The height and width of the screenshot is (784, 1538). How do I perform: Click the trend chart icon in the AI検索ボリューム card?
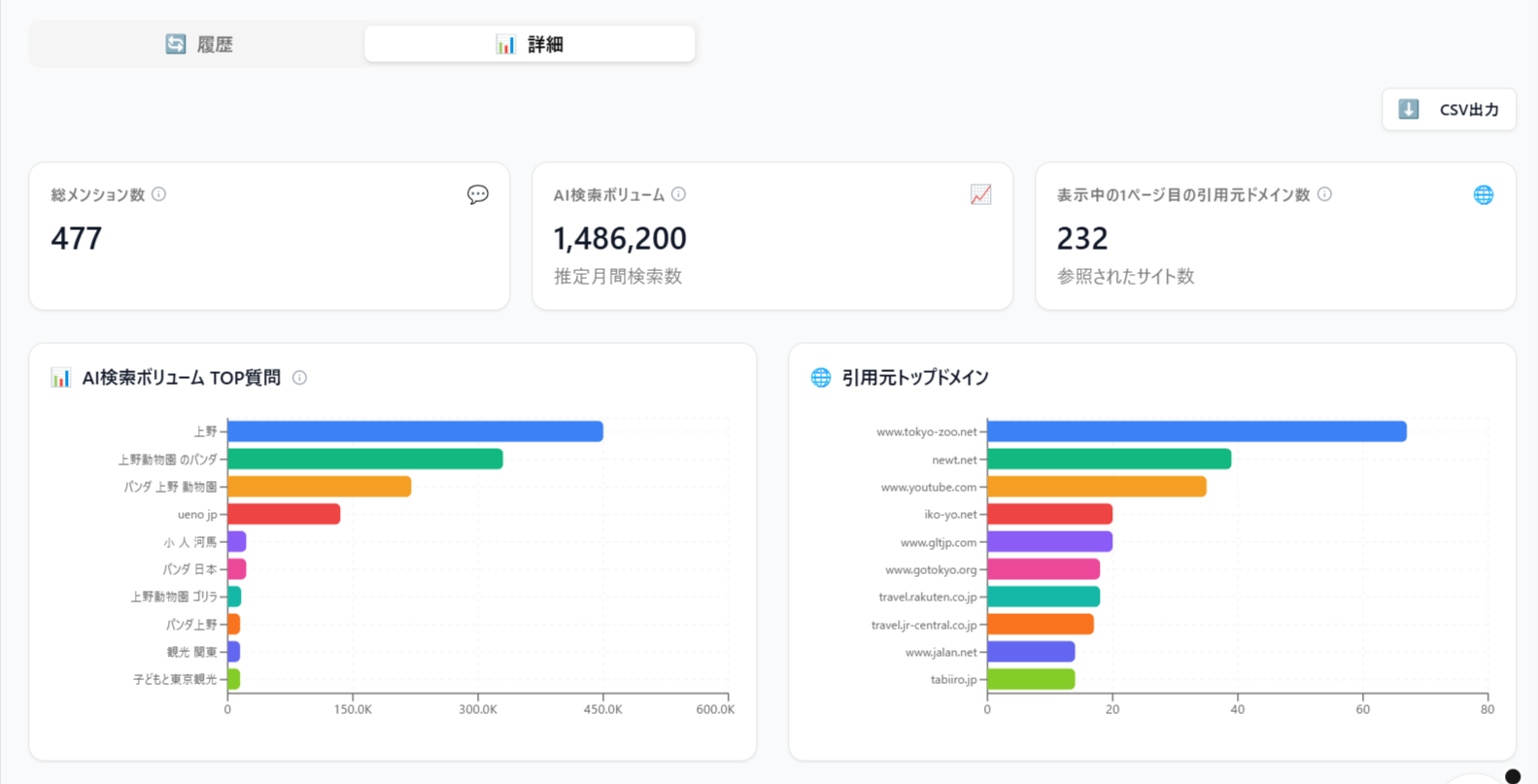tap(981, 194)
